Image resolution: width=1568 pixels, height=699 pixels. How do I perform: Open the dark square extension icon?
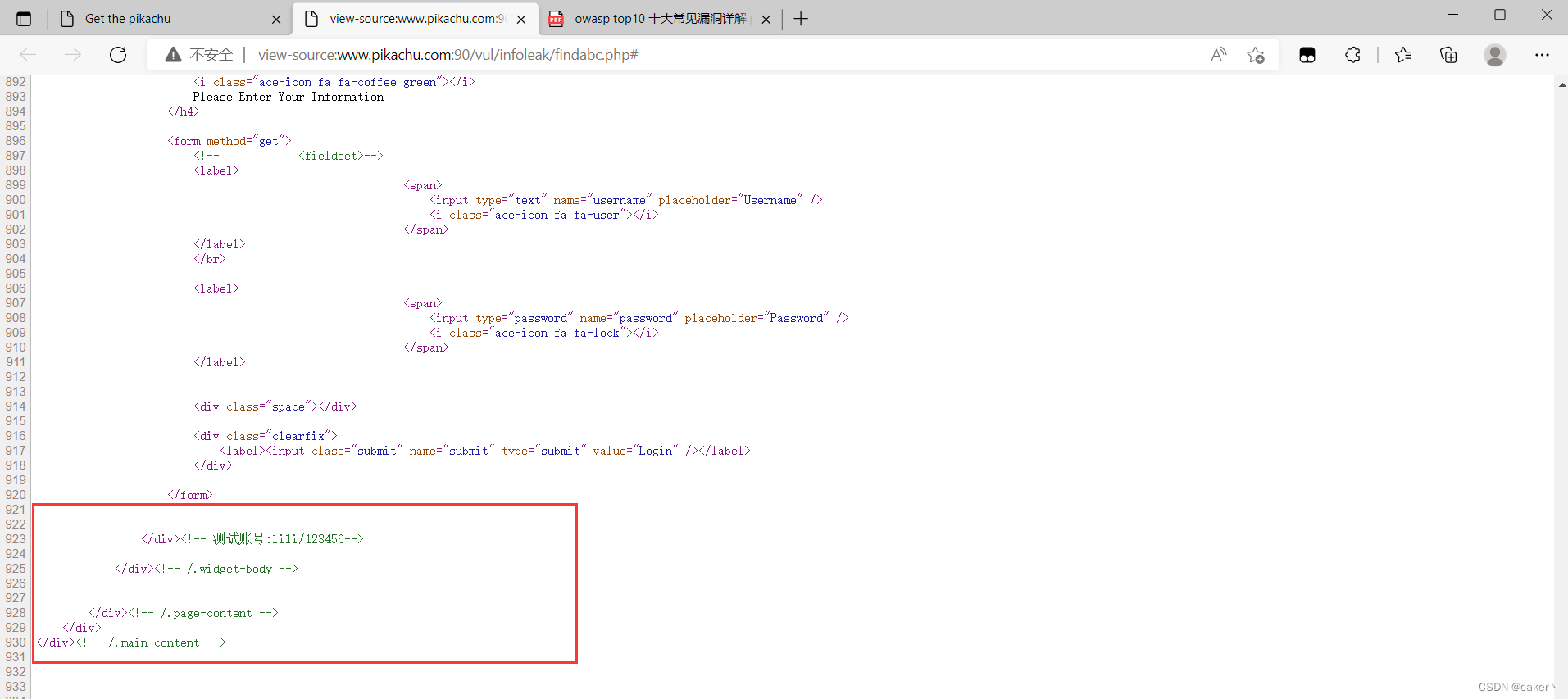tap(1307, 55)
